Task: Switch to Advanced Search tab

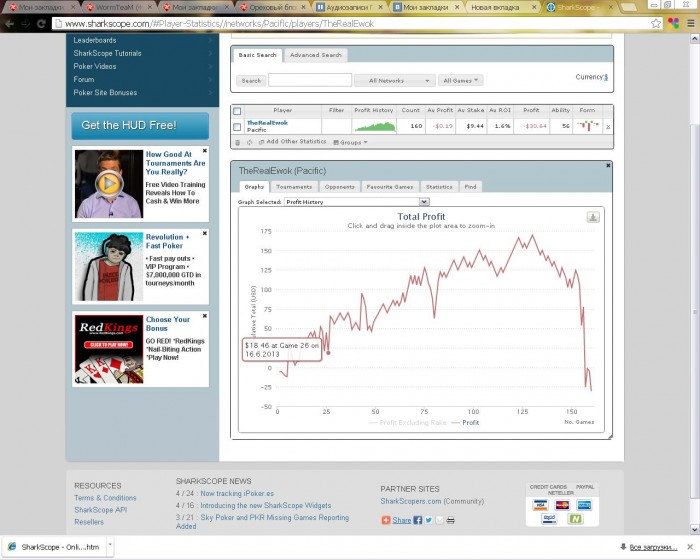Action: tap(316, 55)
